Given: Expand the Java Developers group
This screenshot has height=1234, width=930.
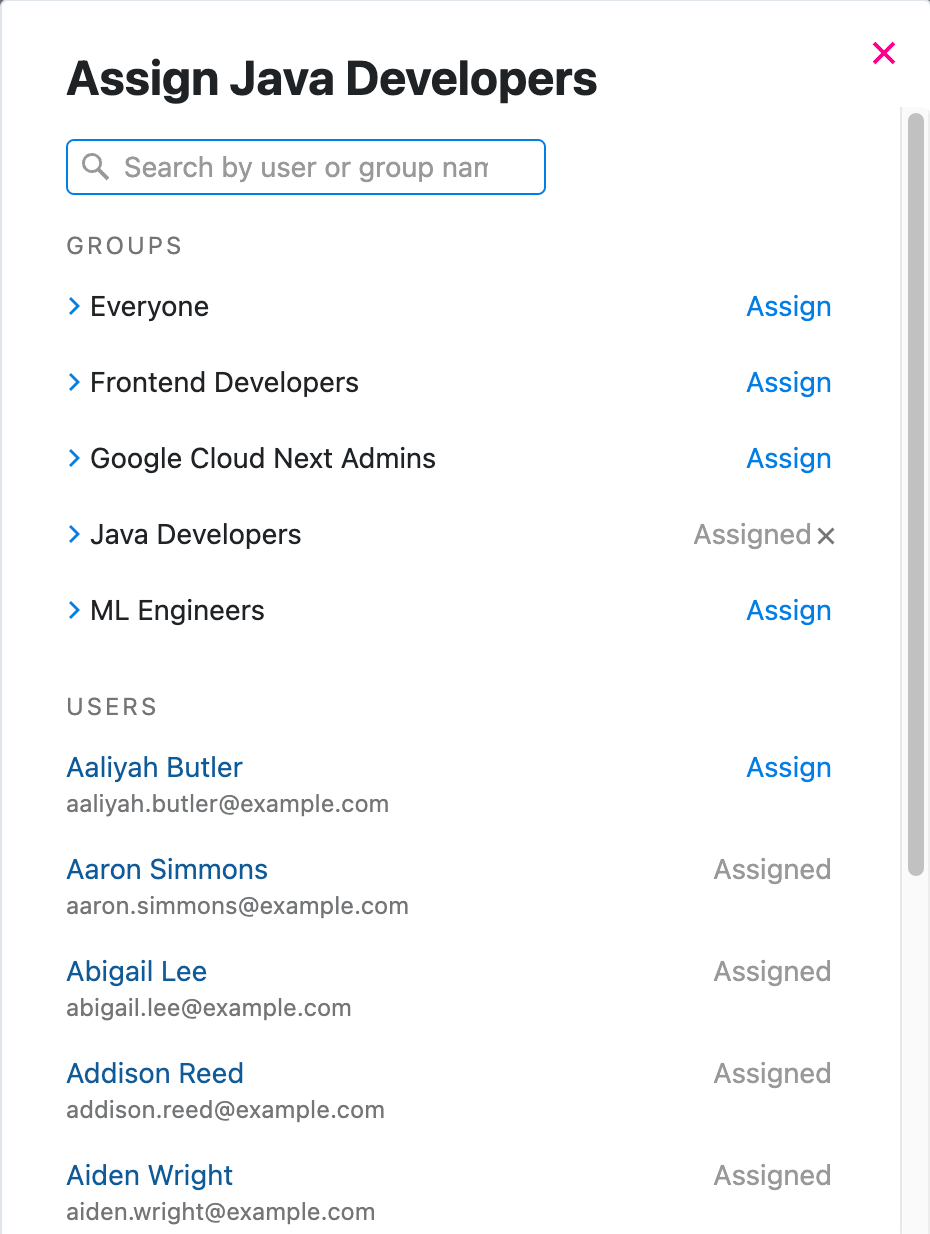Looking at the screenshot, I should tap(74, 534).
